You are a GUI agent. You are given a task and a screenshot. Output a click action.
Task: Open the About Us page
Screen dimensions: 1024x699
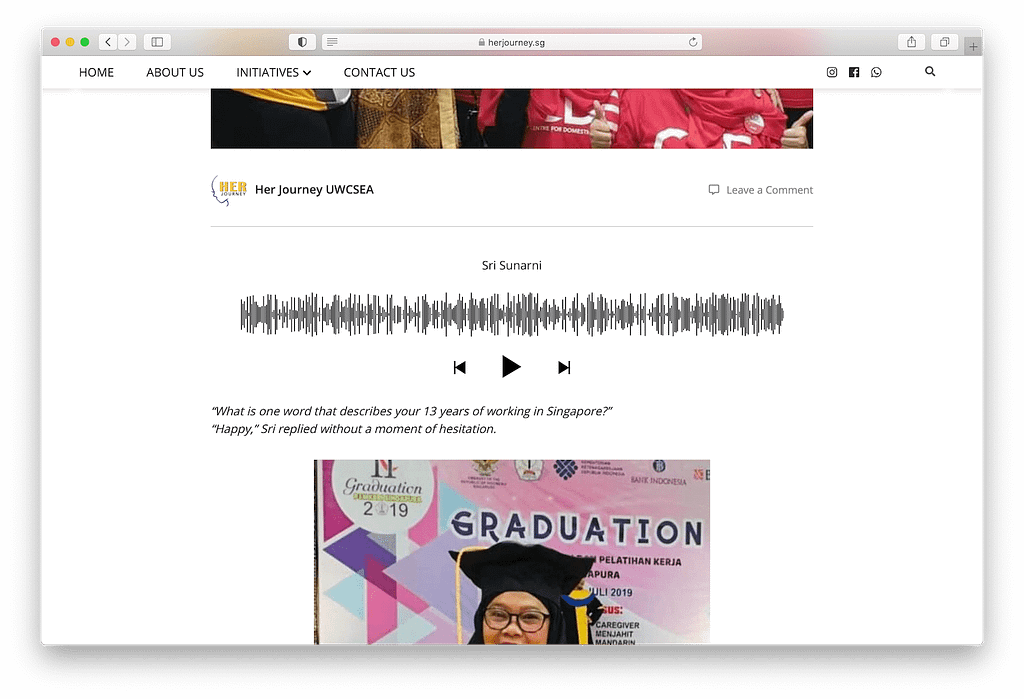[x=175, y=73]
